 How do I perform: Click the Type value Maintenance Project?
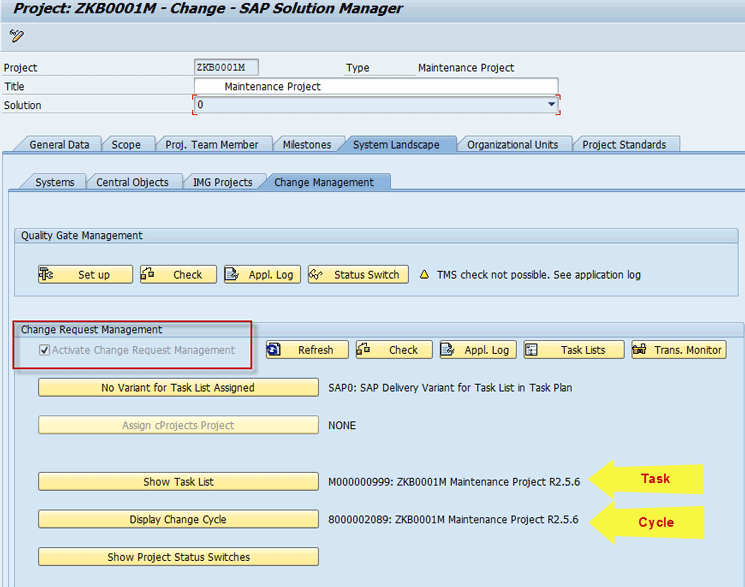point(466,67)
